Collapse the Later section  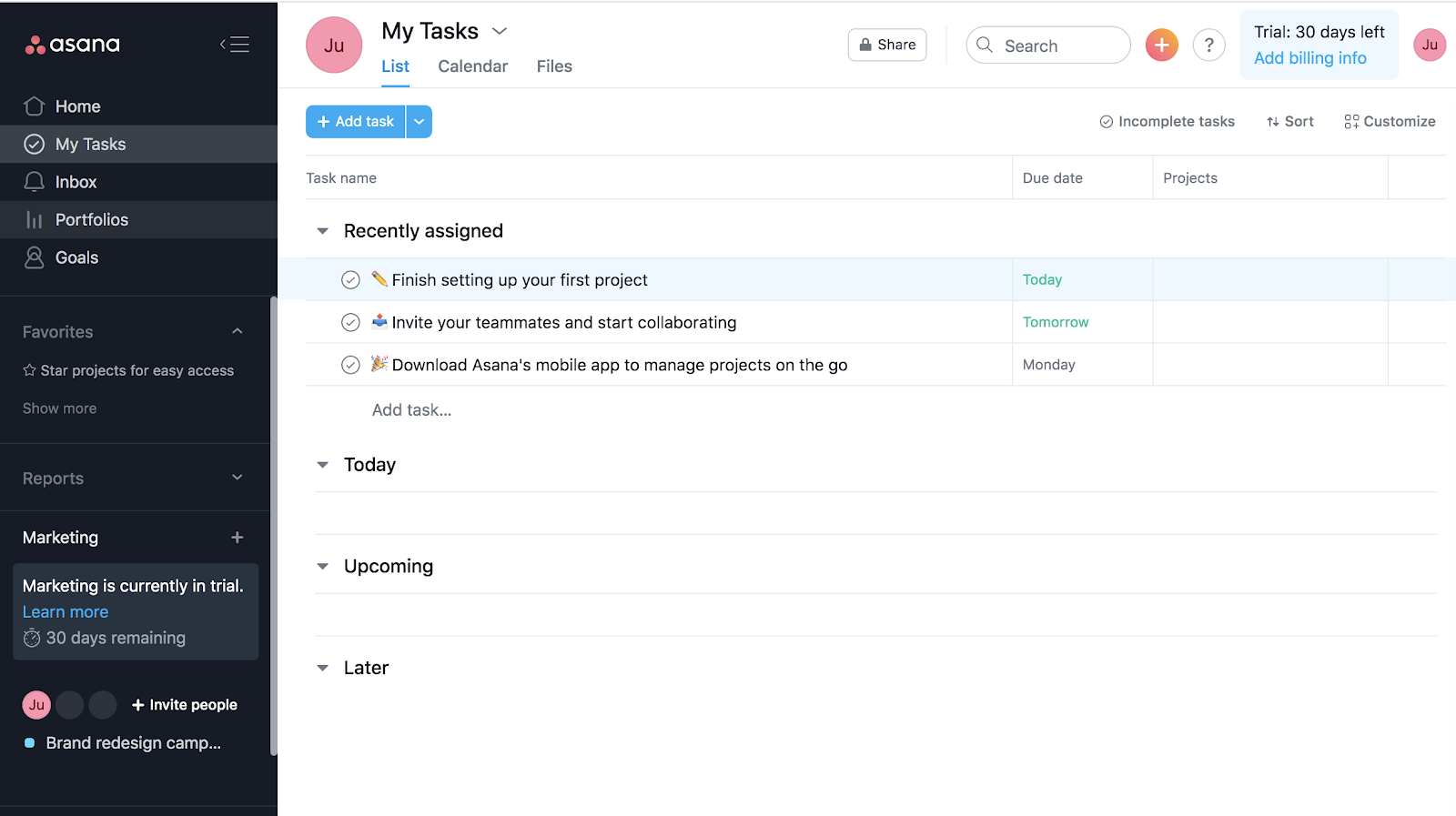coord(322,668)
